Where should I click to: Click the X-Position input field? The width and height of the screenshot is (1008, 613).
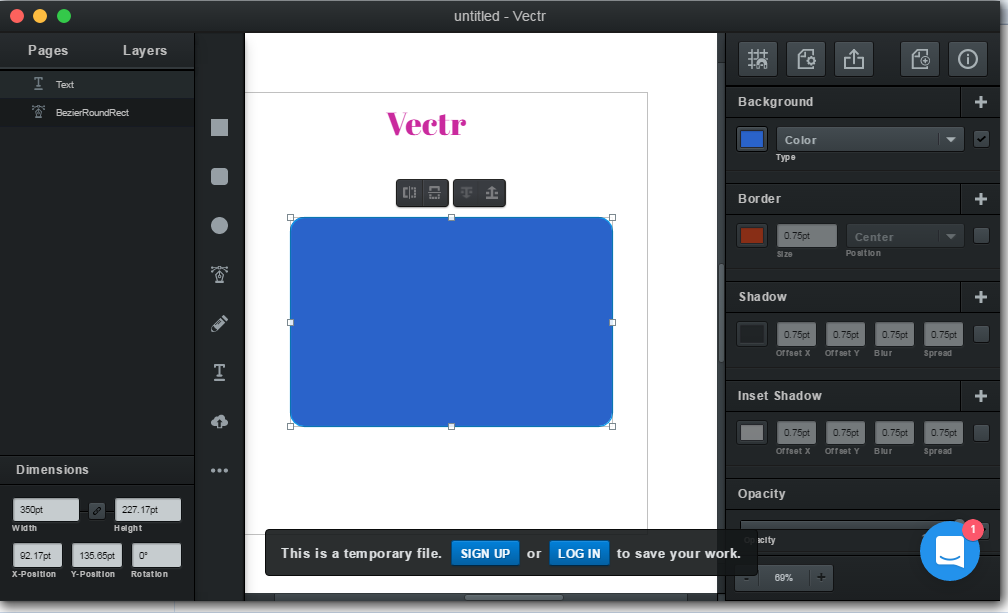pos(37,555)
